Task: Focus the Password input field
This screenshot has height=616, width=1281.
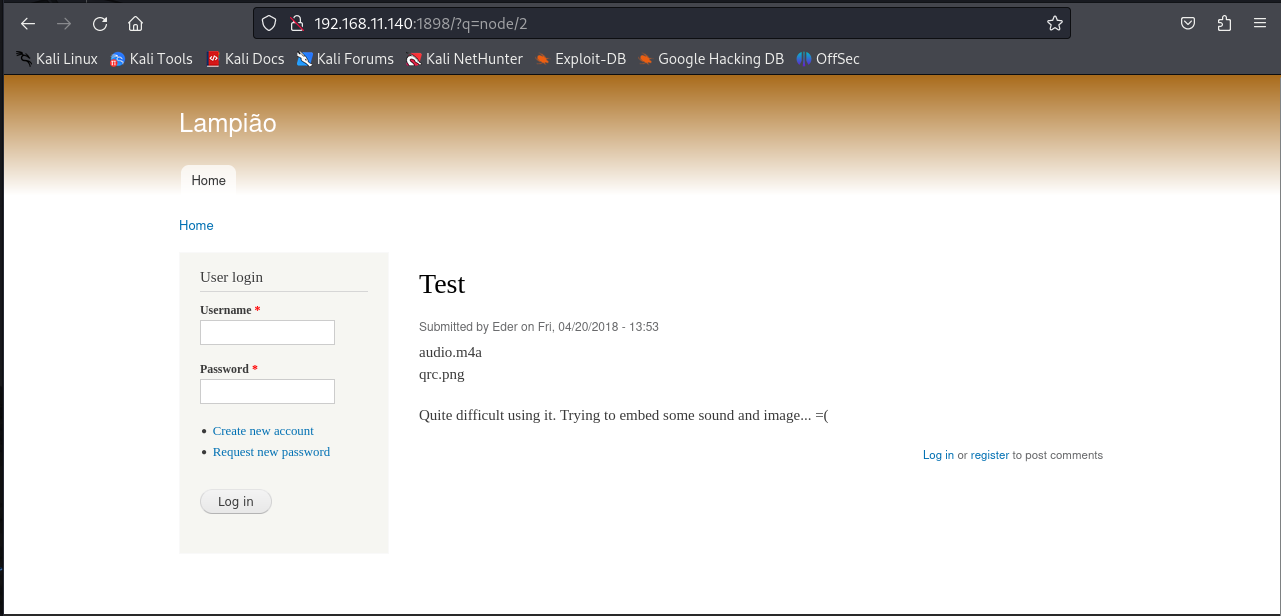Action: pos(267,391)
